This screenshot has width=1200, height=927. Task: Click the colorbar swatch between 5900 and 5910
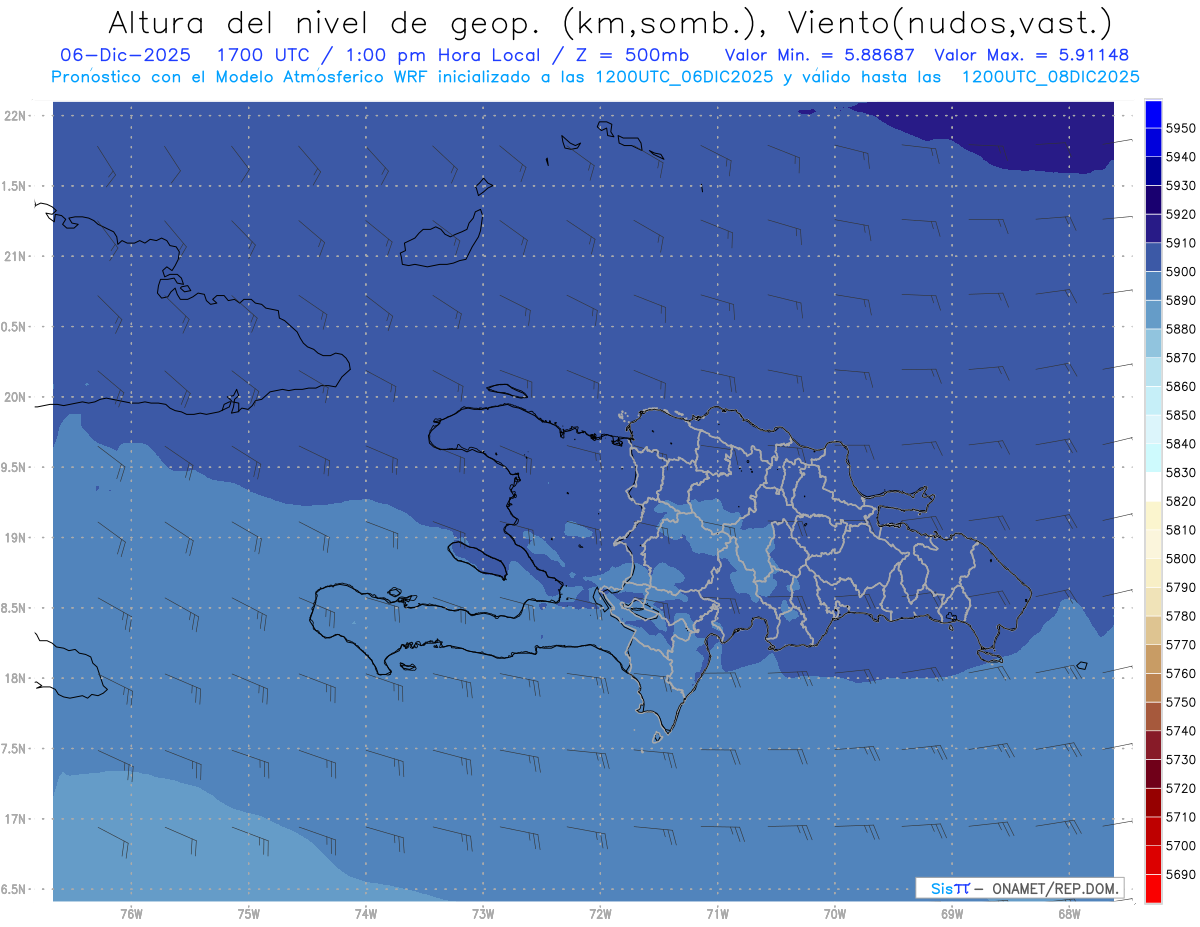click(1153, 257)
